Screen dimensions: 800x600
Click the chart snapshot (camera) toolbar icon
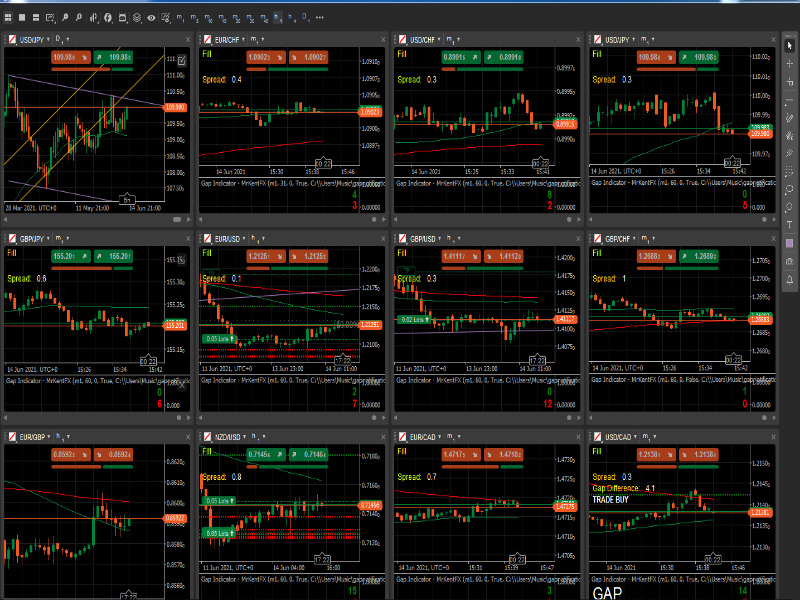tap(121, 17)
